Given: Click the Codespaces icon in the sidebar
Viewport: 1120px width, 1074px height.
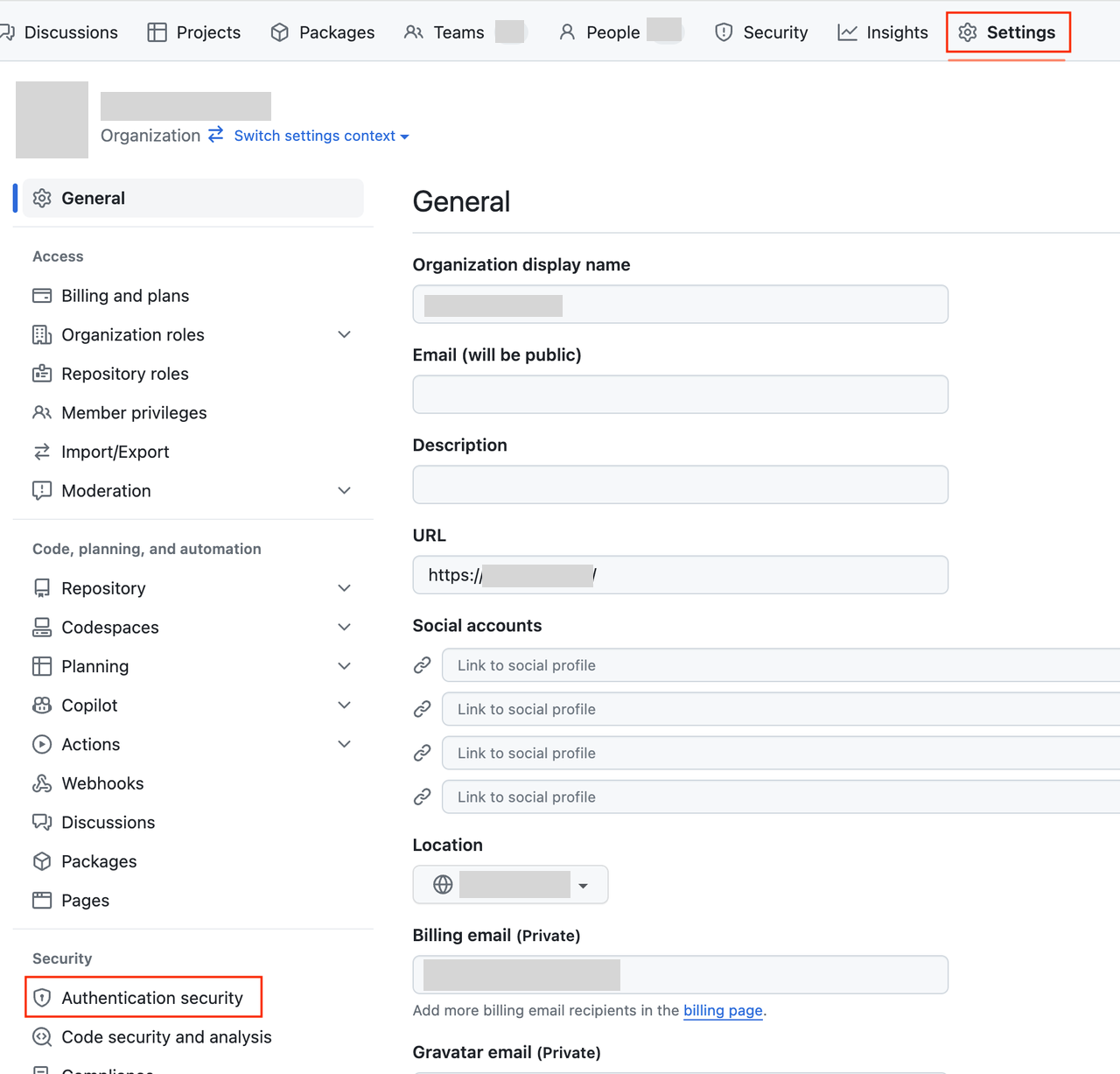Looking at the screenshot, I should (x=42, y=627).
